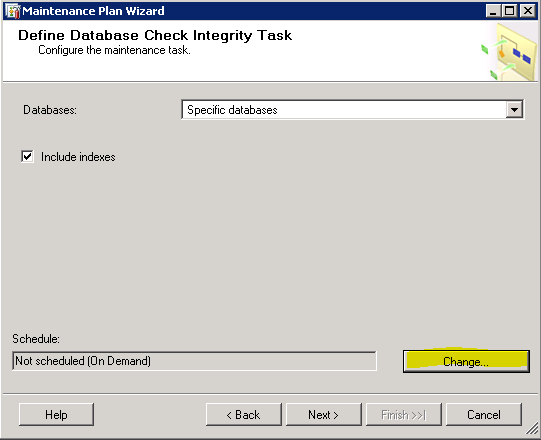Image resolution: width=541 pixels, height=440 pixels.
Task: Close the Maintenance Plan Wizard window
Action: pos(528,11)
